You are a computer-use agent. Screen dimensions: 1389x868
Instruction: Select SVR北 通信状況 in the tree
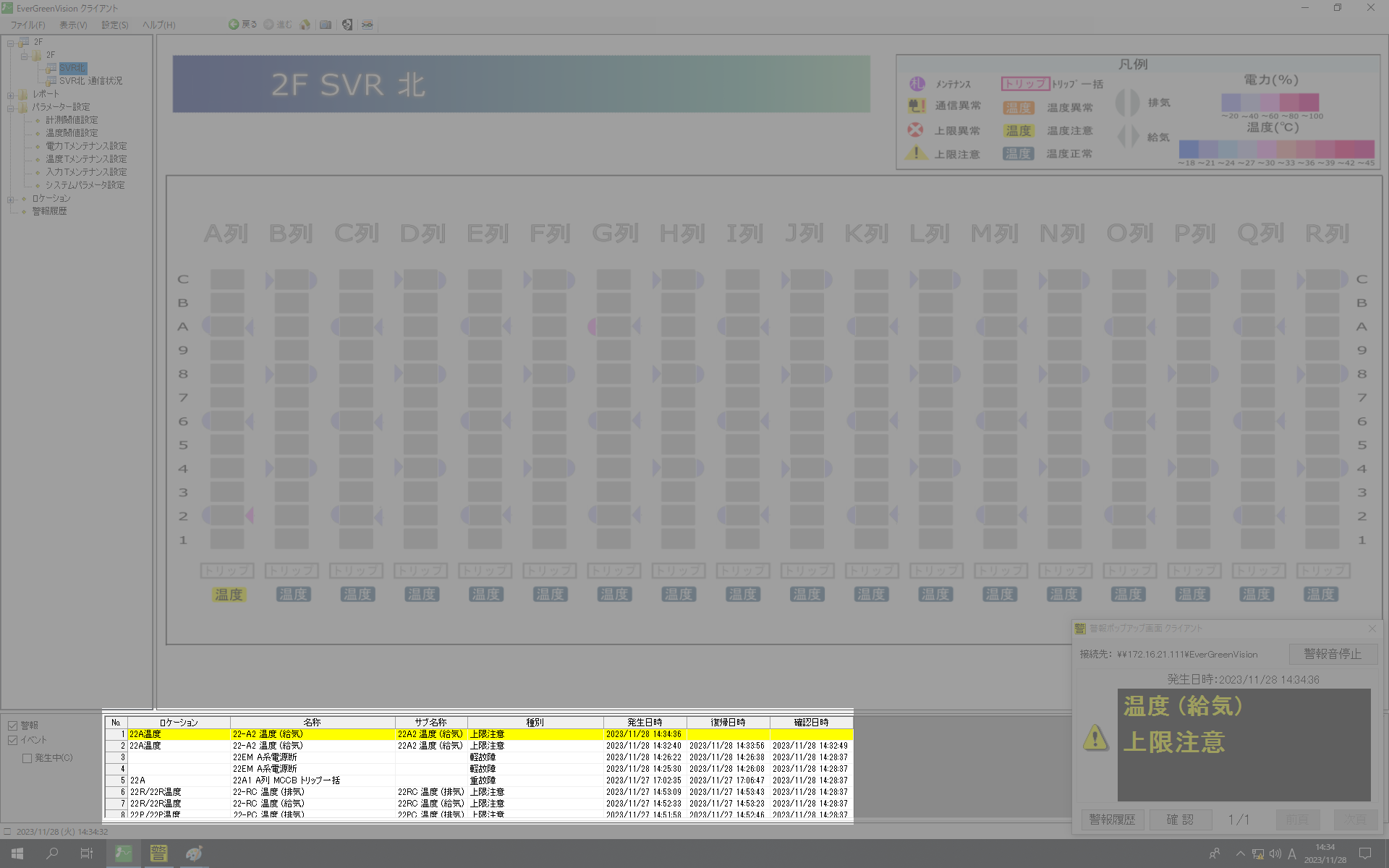click(x=90, y=81)
